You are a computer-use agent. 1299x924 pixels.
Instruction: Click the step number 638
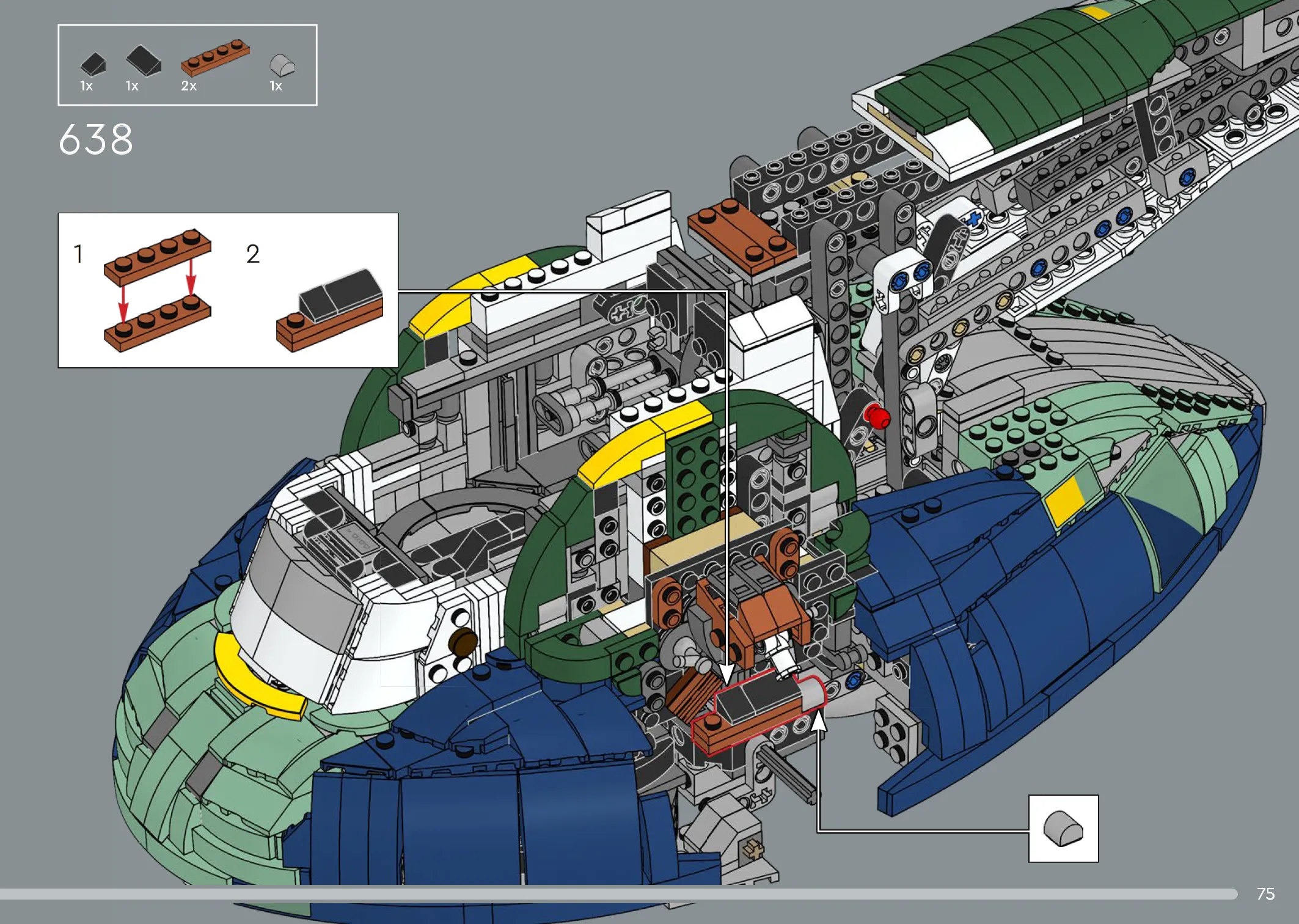[x=96, y=139]
